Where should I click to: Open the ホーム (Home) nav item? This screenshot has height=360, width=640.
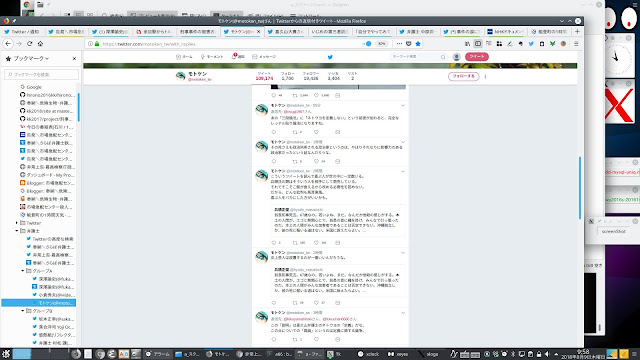[x=184, y=57]
